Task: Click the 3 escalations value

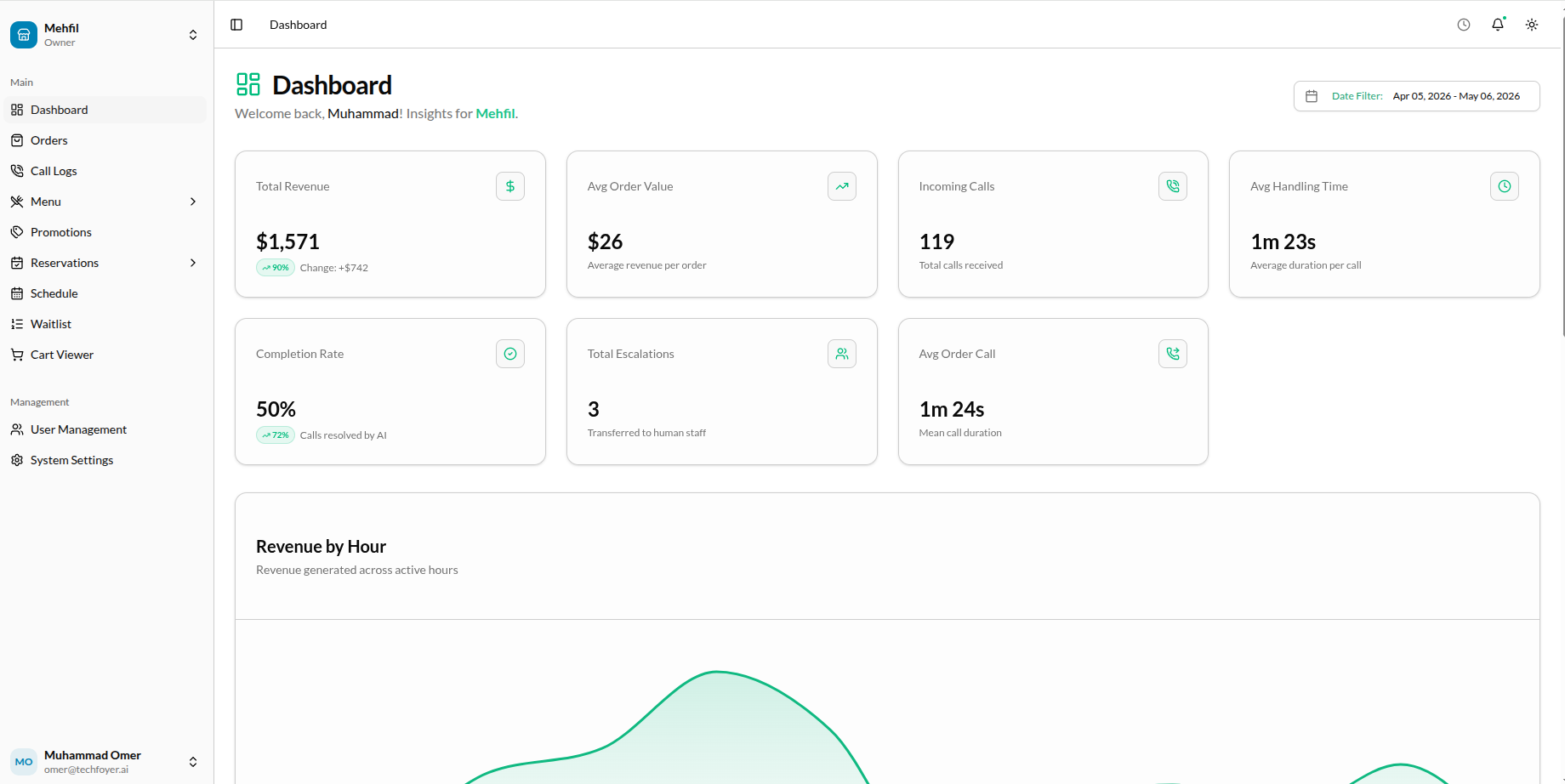Action: [594, 409]
